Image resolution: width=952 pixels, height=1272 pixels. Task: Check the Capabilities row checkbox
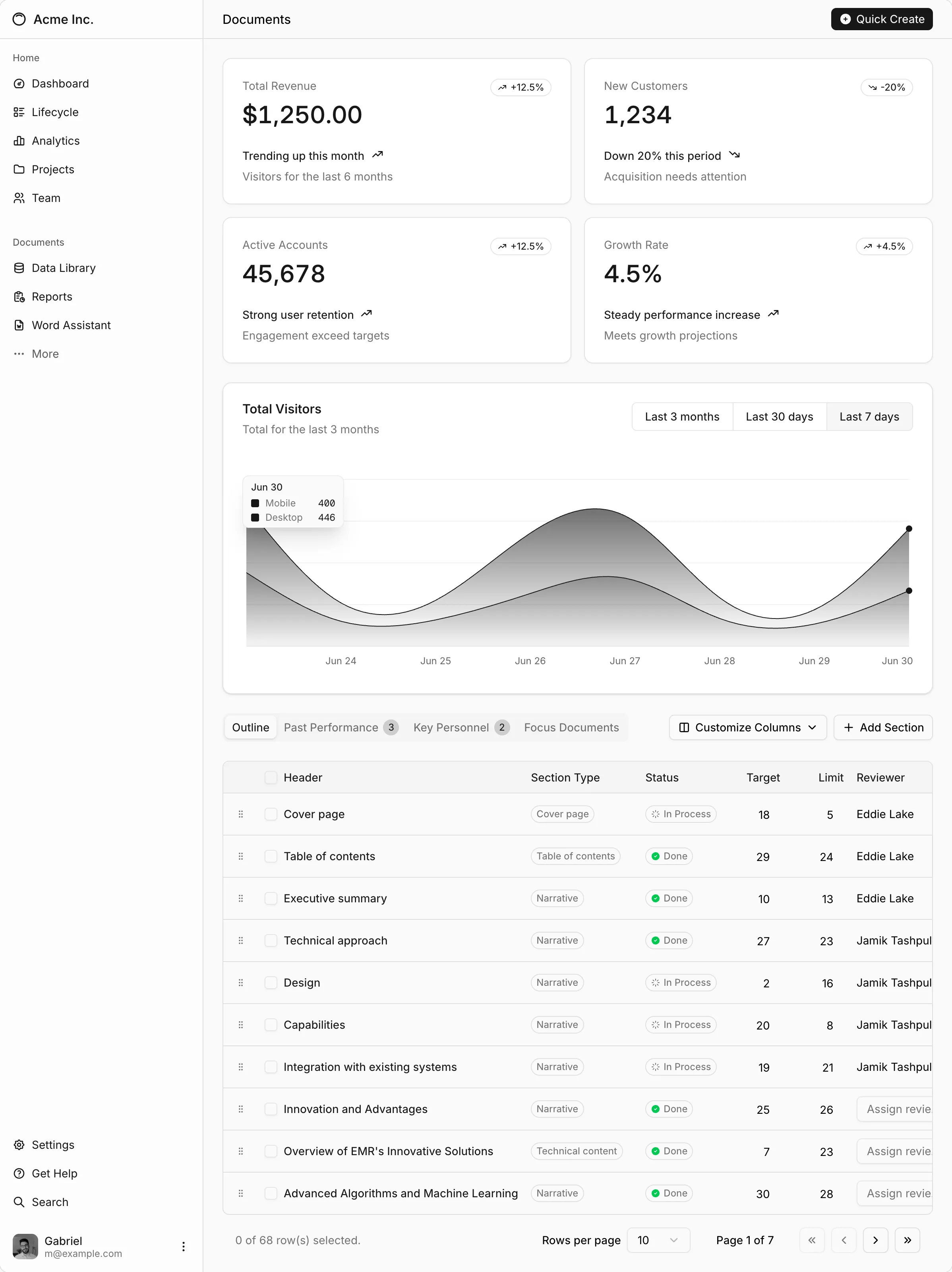pyautogui.click(x=271, y=1025)
